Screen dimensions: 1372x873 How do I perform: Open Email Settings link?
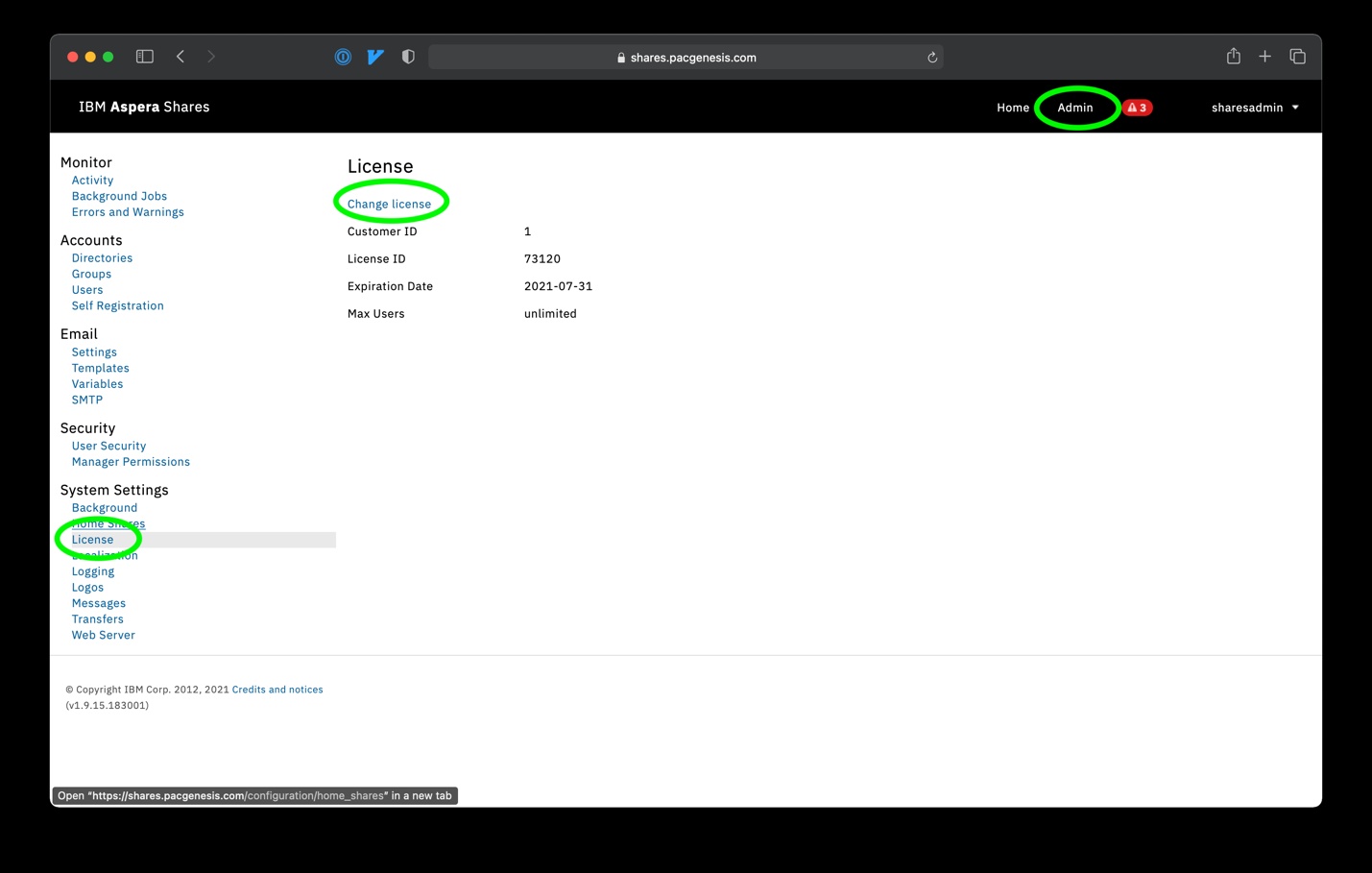click(94, 352)
